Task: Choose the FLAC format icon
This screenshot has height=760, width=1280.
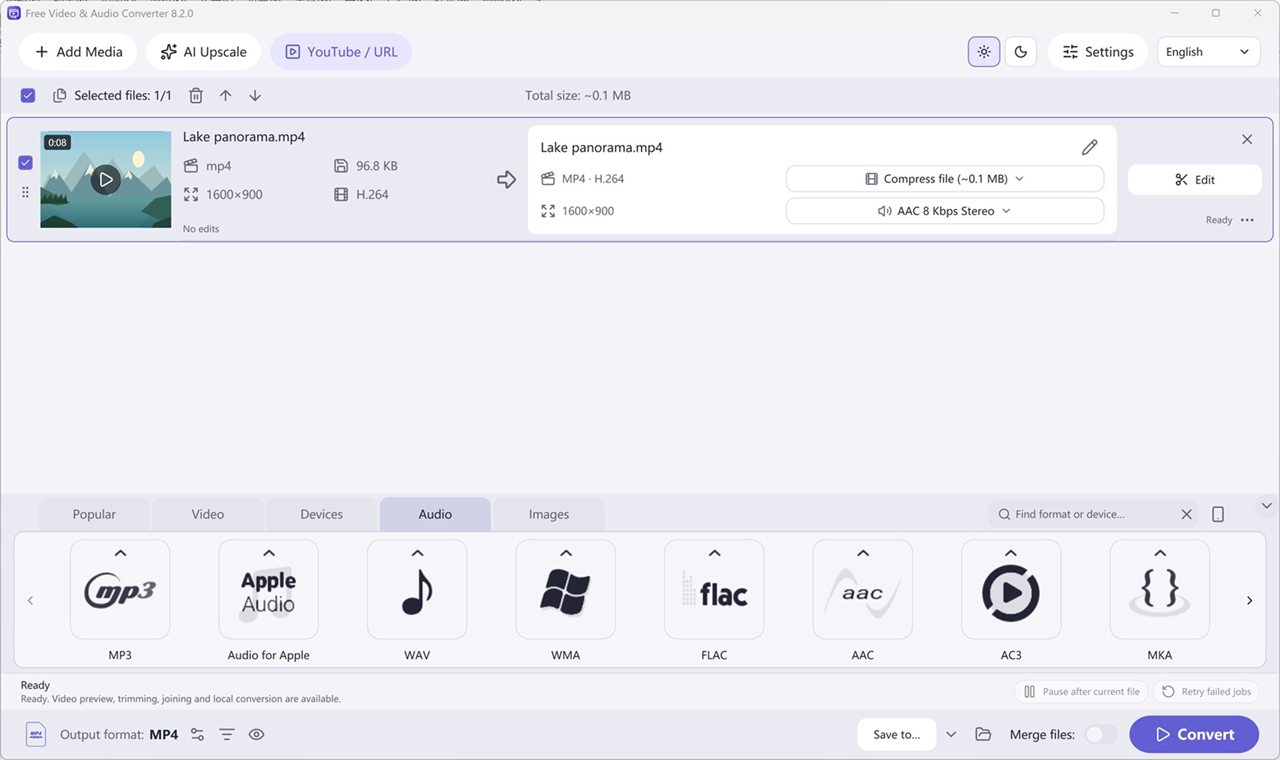Action: pos(714,589)
